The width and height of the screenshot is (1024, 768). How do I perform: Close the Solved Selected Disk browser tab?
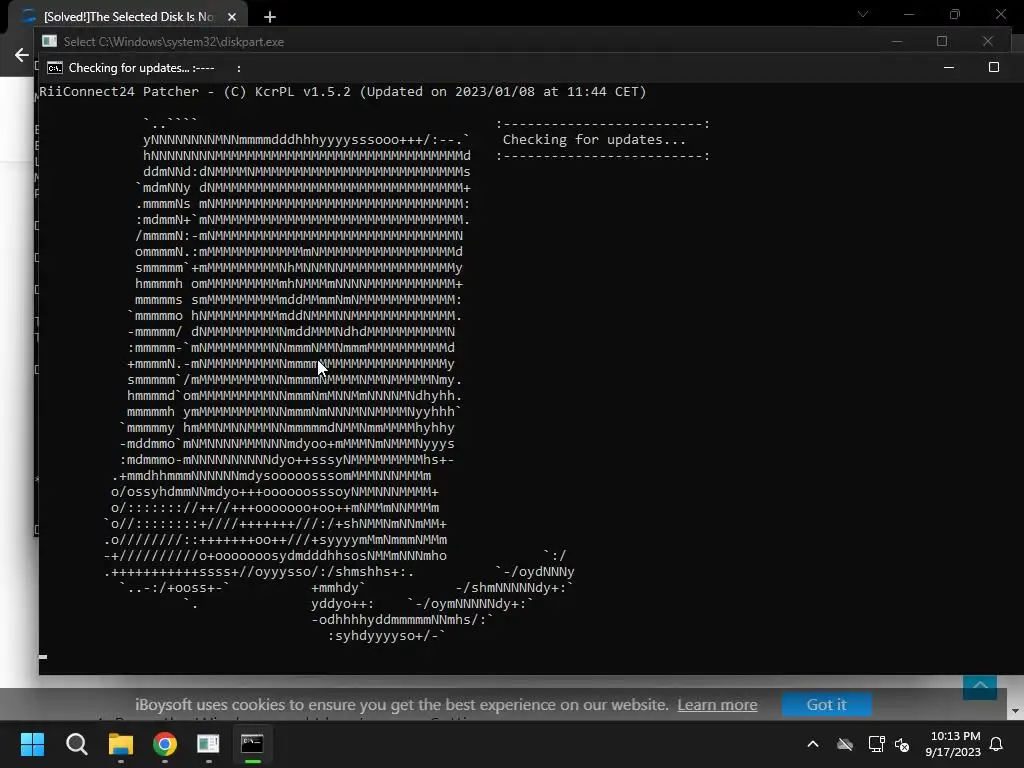click(x=232, y=17)
